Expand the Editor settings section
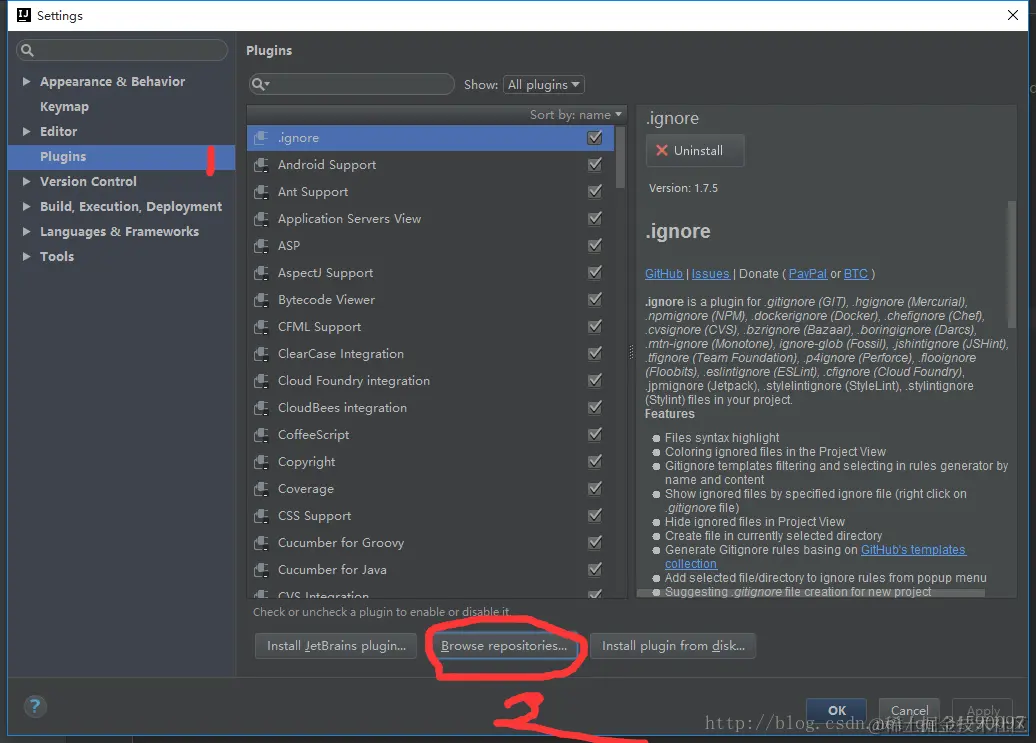1036x743 pixels. point(26,131)
